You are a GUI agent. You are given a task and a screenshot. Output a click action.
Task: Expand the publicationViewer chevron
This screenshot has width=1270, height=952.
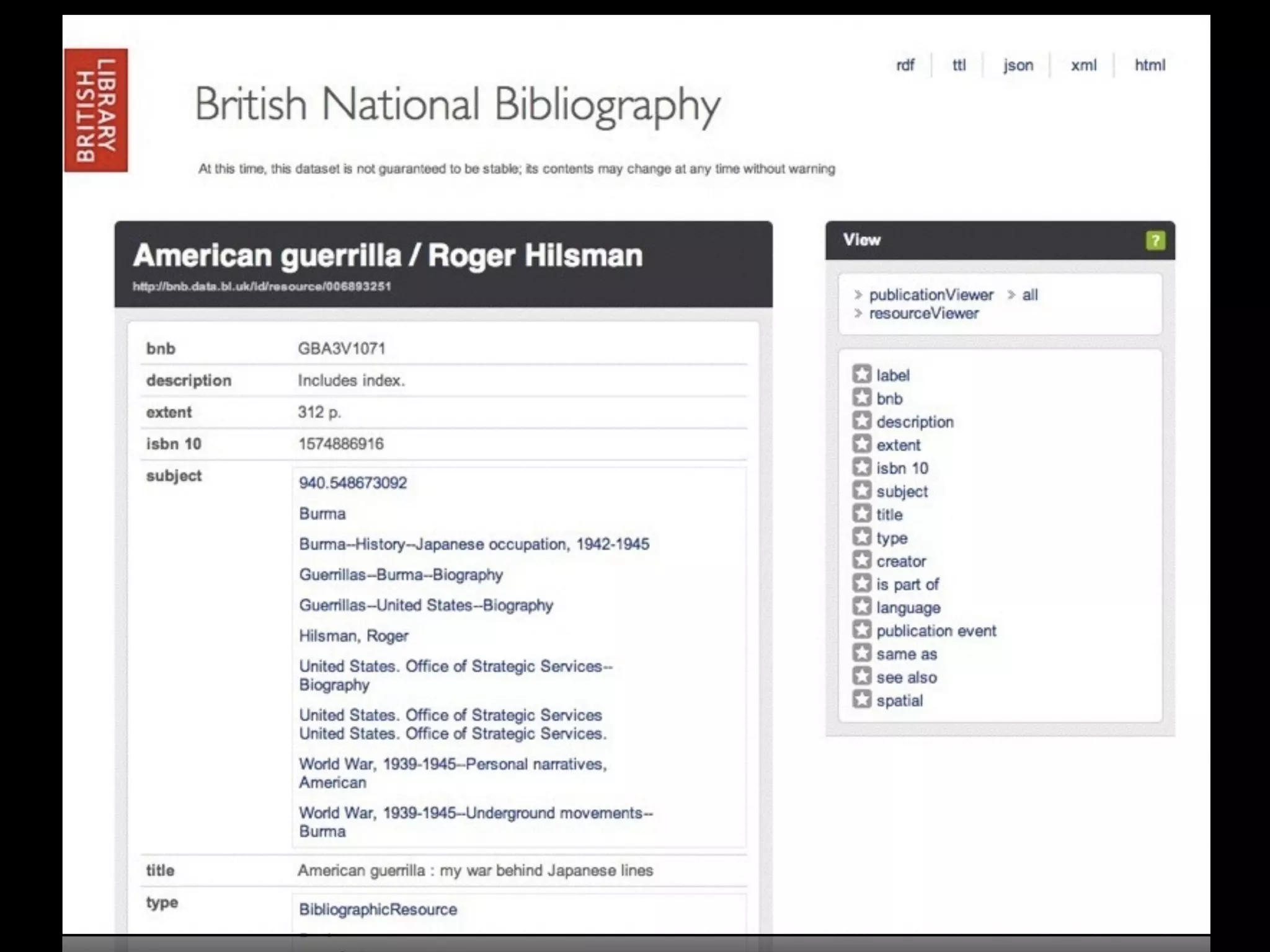click(858, 295)
